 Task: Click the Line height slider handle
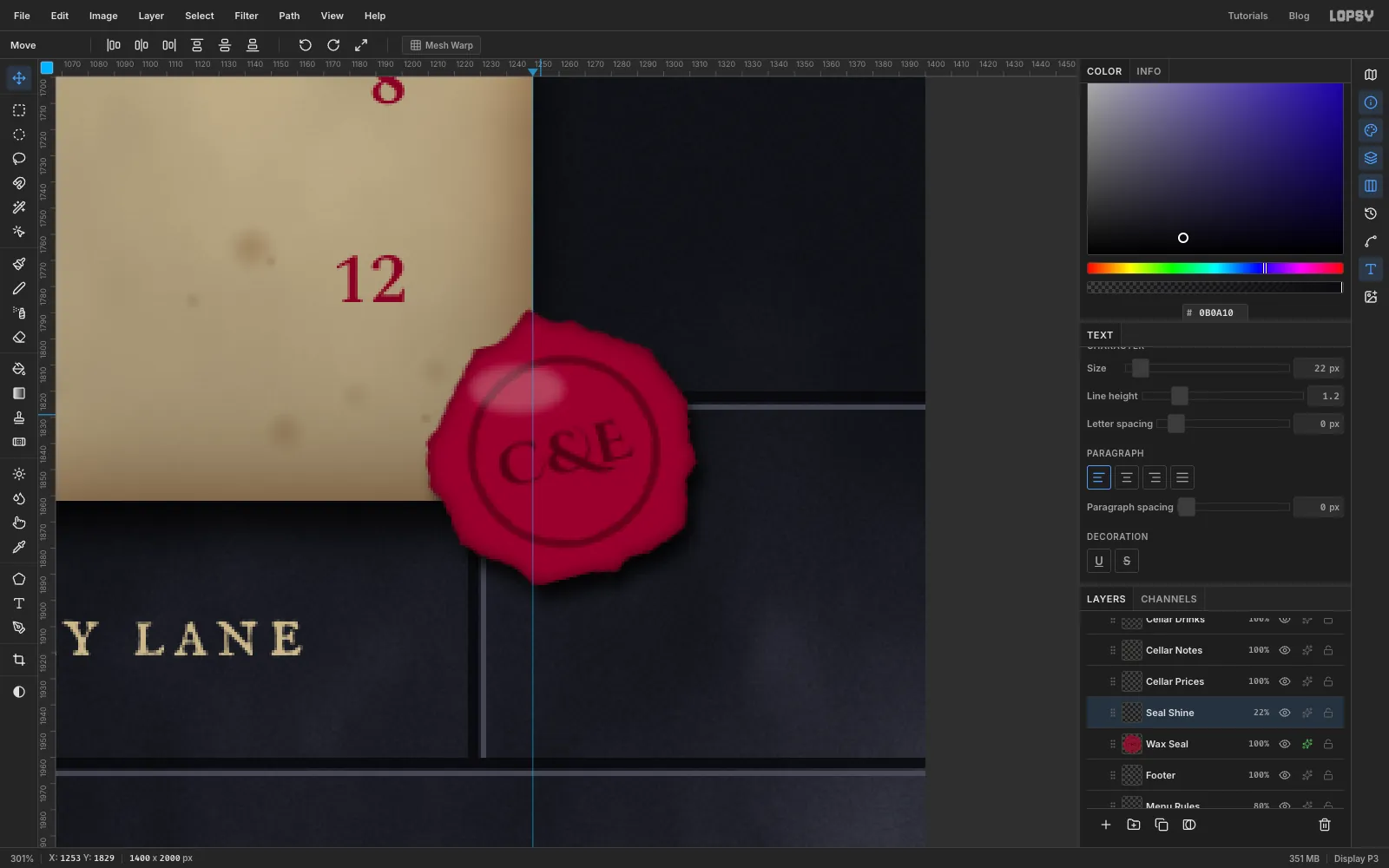pos(1179,396)
